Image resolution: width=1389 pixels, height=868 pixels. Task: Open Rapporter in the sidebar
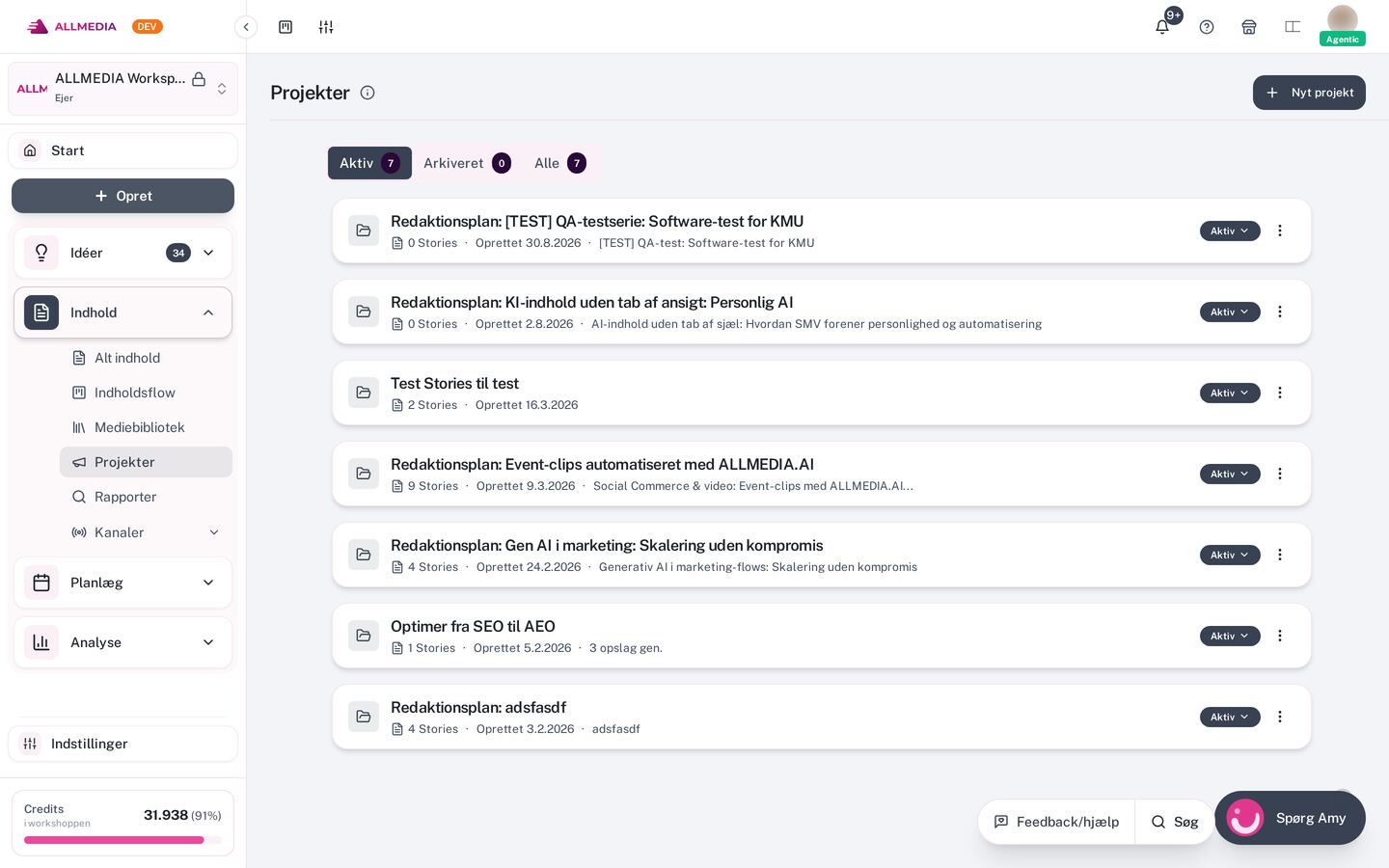[146, 497]
